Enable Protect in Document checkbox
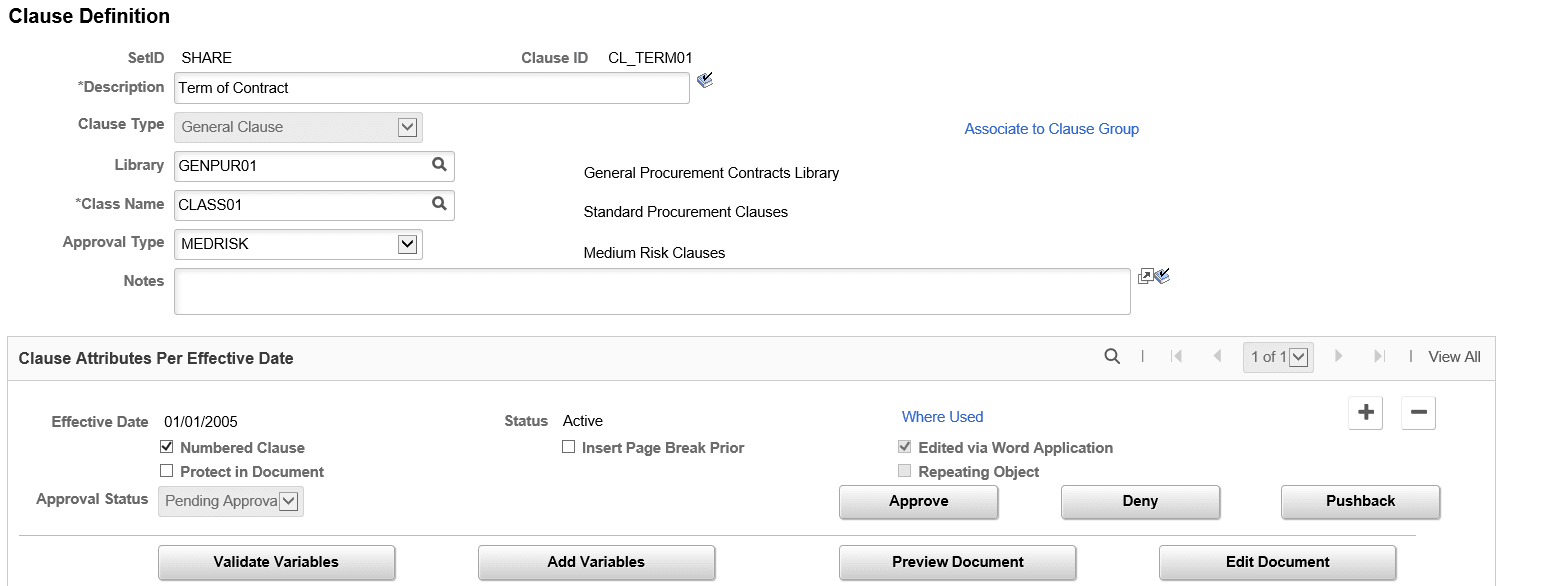The image size is (1567, 586). [167, 472]
